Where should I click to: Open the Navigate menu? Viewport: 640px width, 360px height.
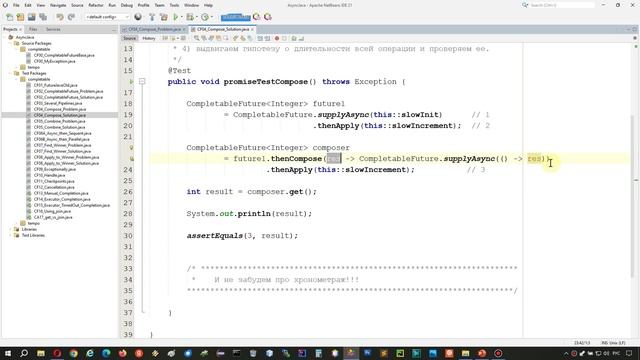point(58,5)
